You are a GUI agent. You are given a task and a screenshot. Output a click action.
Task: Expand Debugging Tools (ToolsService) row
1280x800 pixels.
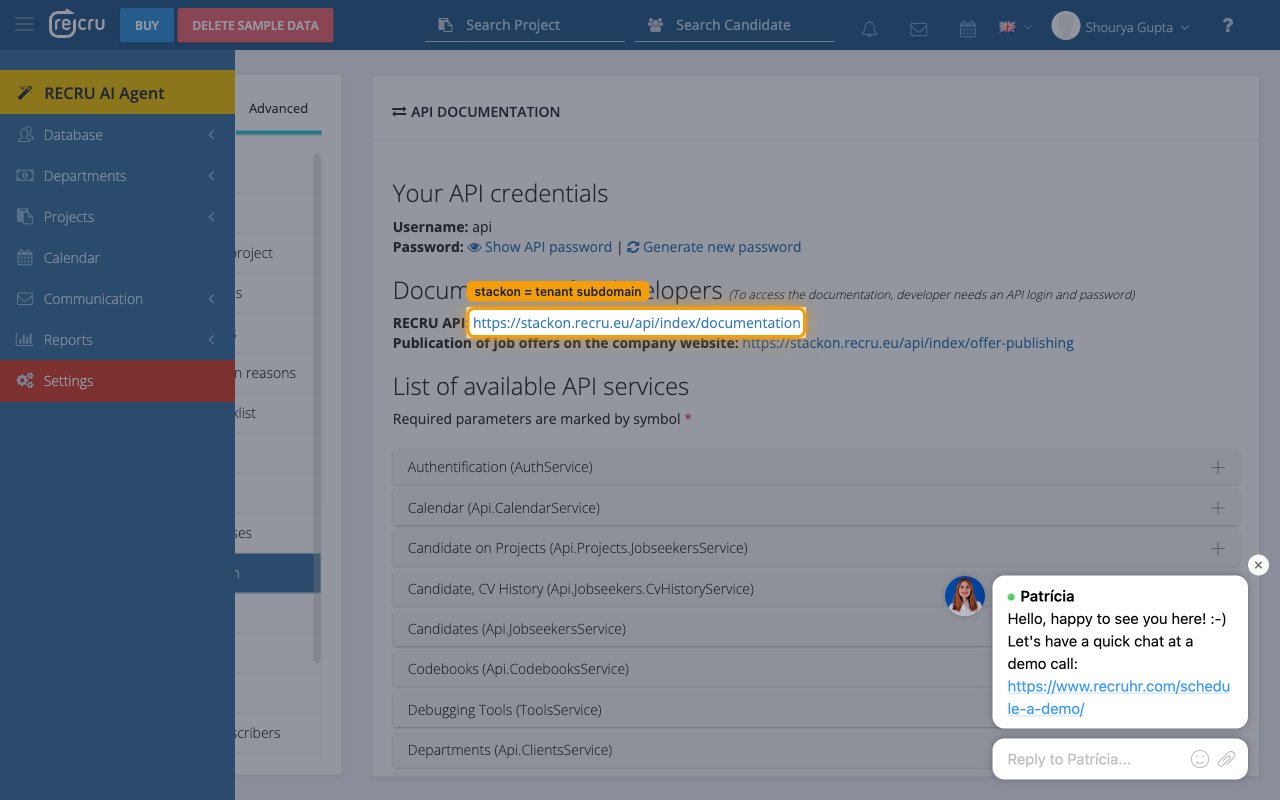click(x=816, y=710)
